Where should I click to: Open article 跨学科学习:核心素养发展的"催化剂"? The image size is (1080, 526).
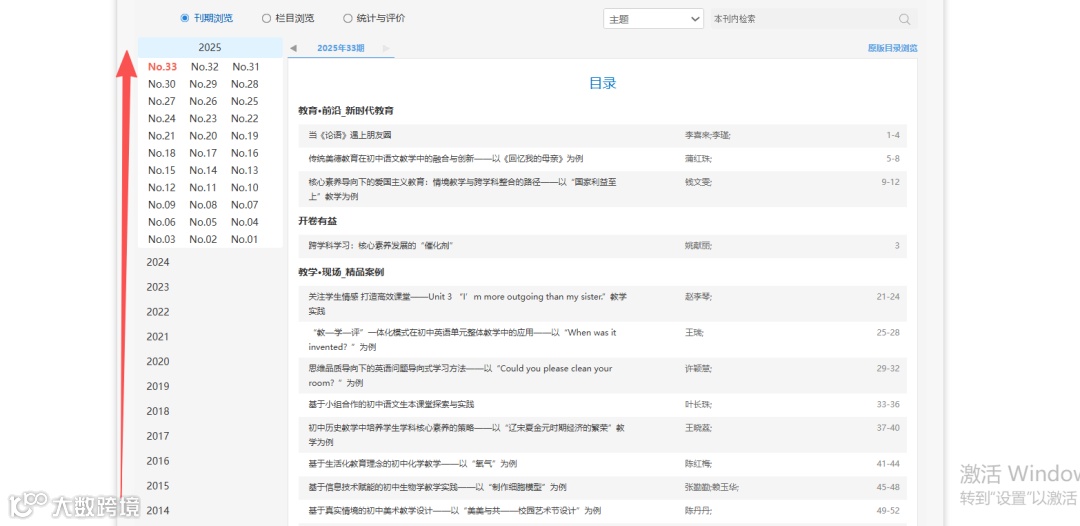[380, 246]
